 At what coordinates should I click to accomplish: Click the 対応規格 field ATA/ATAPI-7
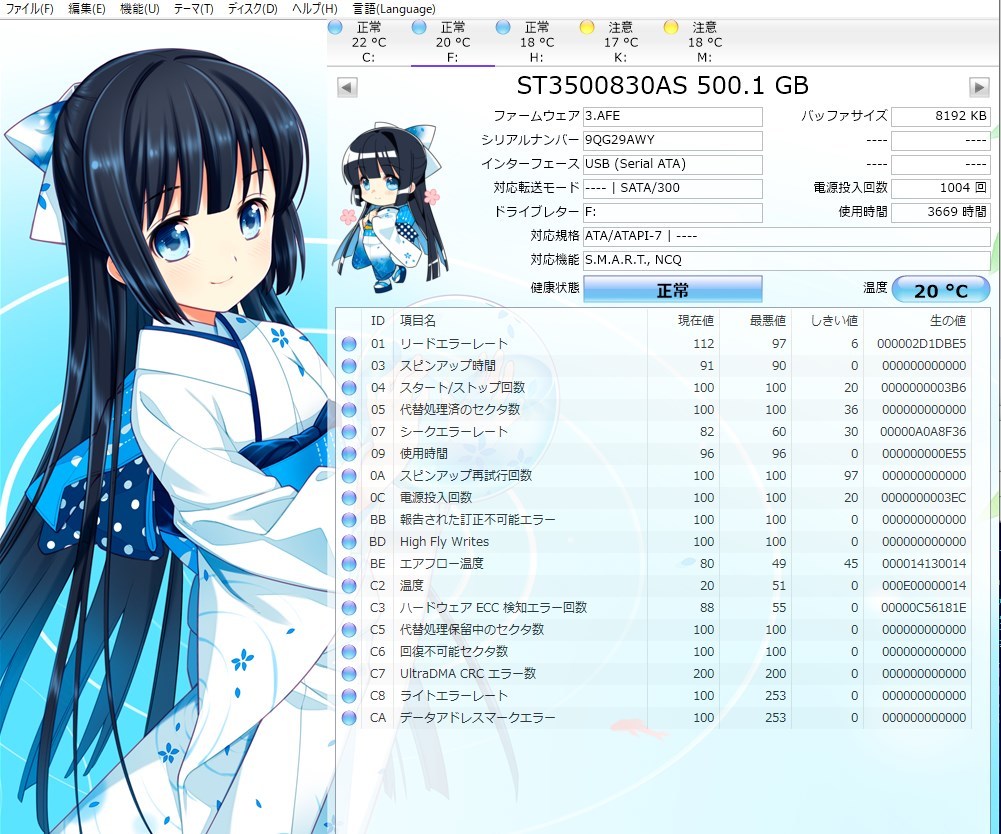(786, 236)
